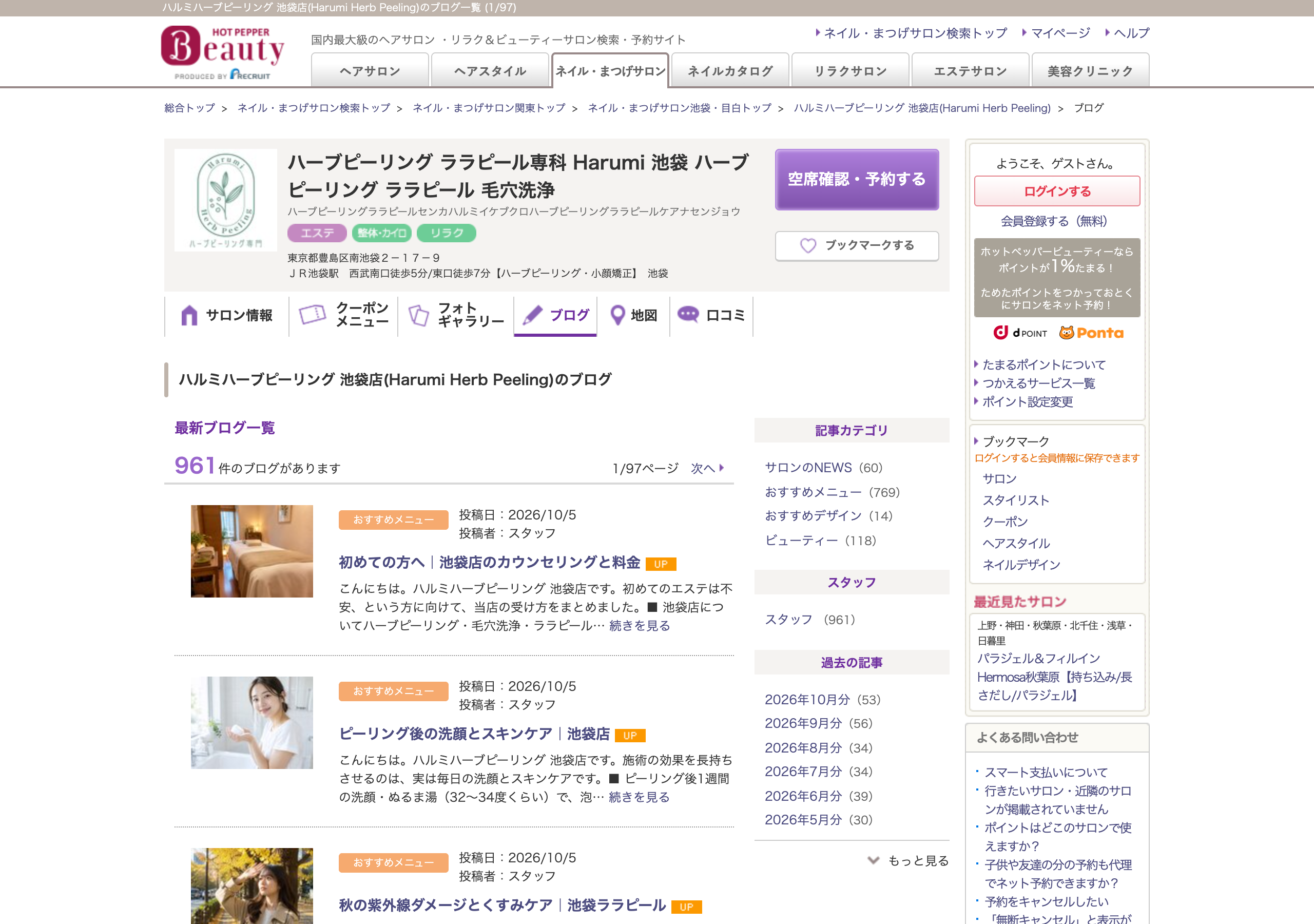Click the Harumi Herb Peeling salon logo
This screenshot has width=1314, height=924.
pyautogui.click(x=225, y=200)
